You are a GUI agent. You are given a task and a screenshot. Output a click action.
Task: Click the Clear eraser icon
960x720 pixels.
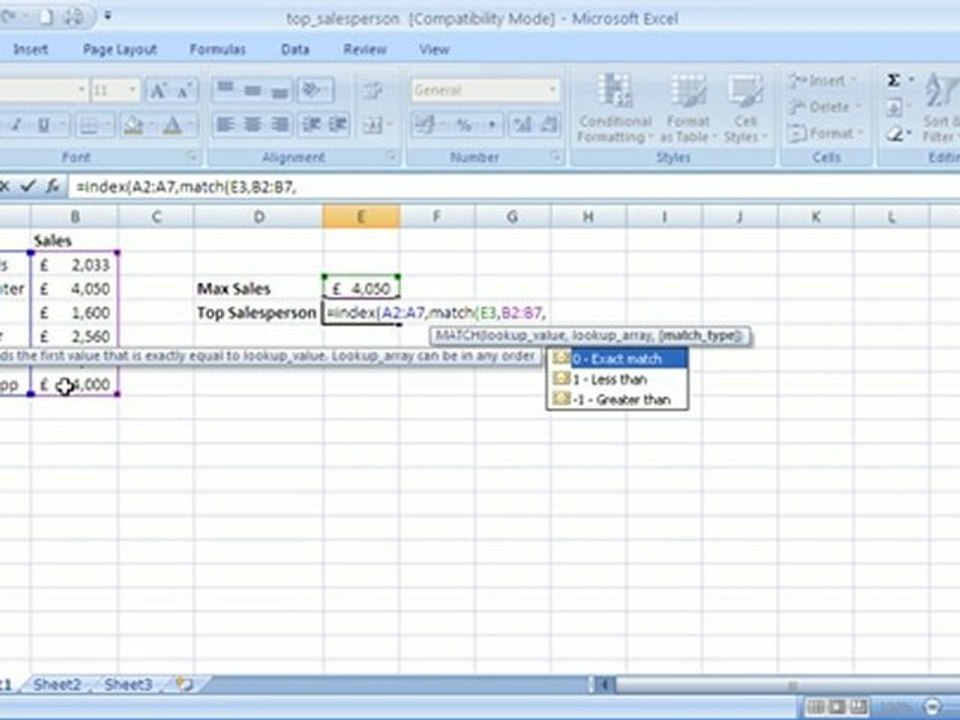tap(894, 133)
